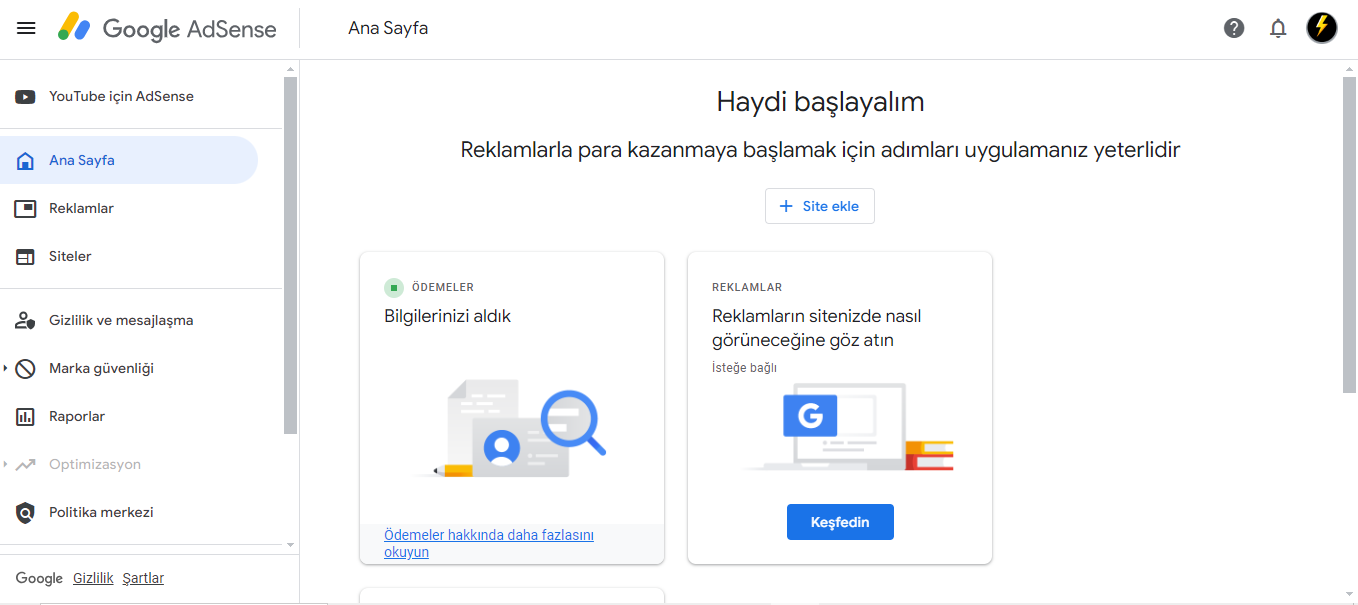
Task: Click the Keşfedin button
Action: 840,522
